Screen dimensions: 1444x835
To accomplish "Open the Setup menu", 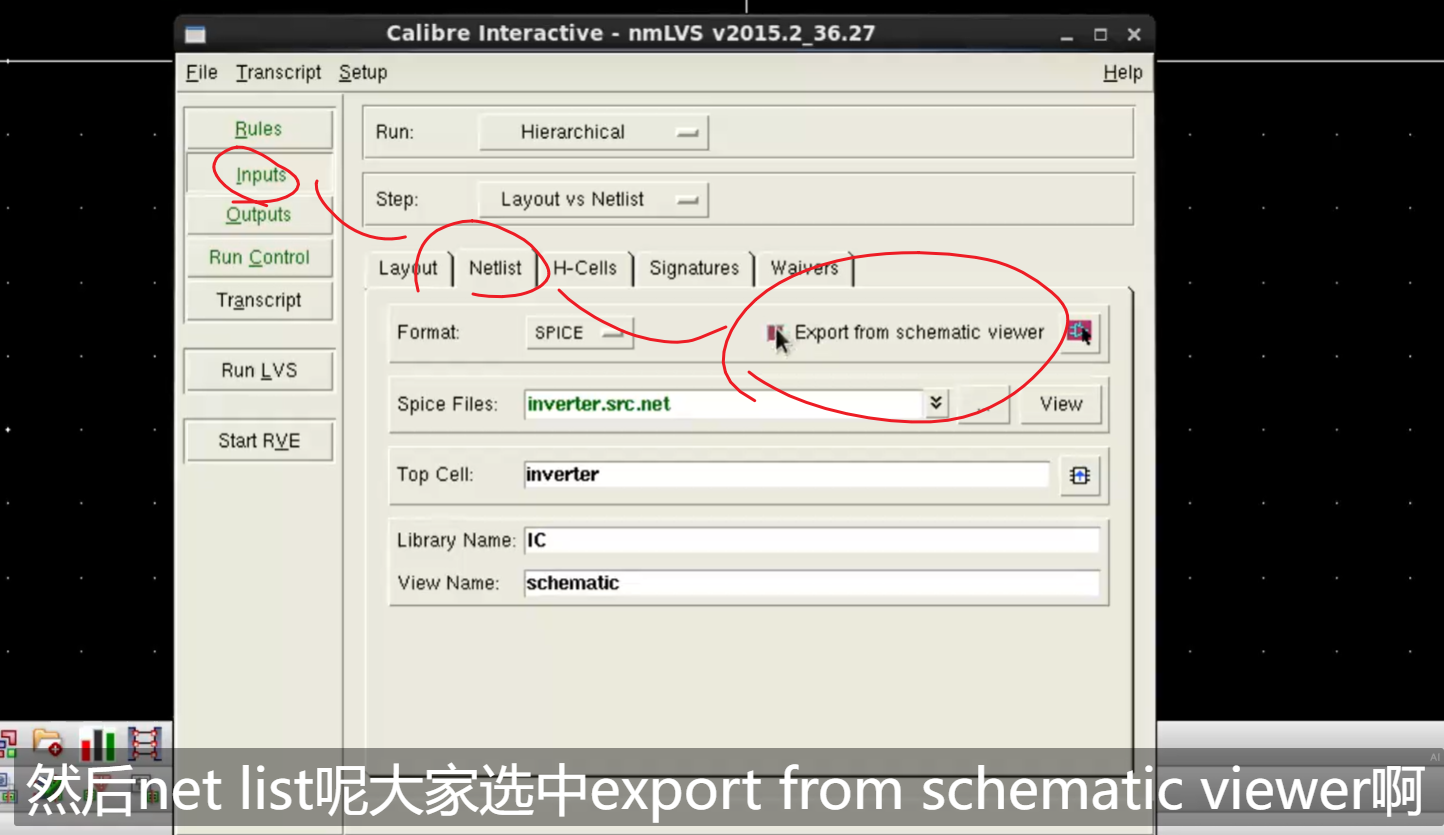I will click(363, 72).
